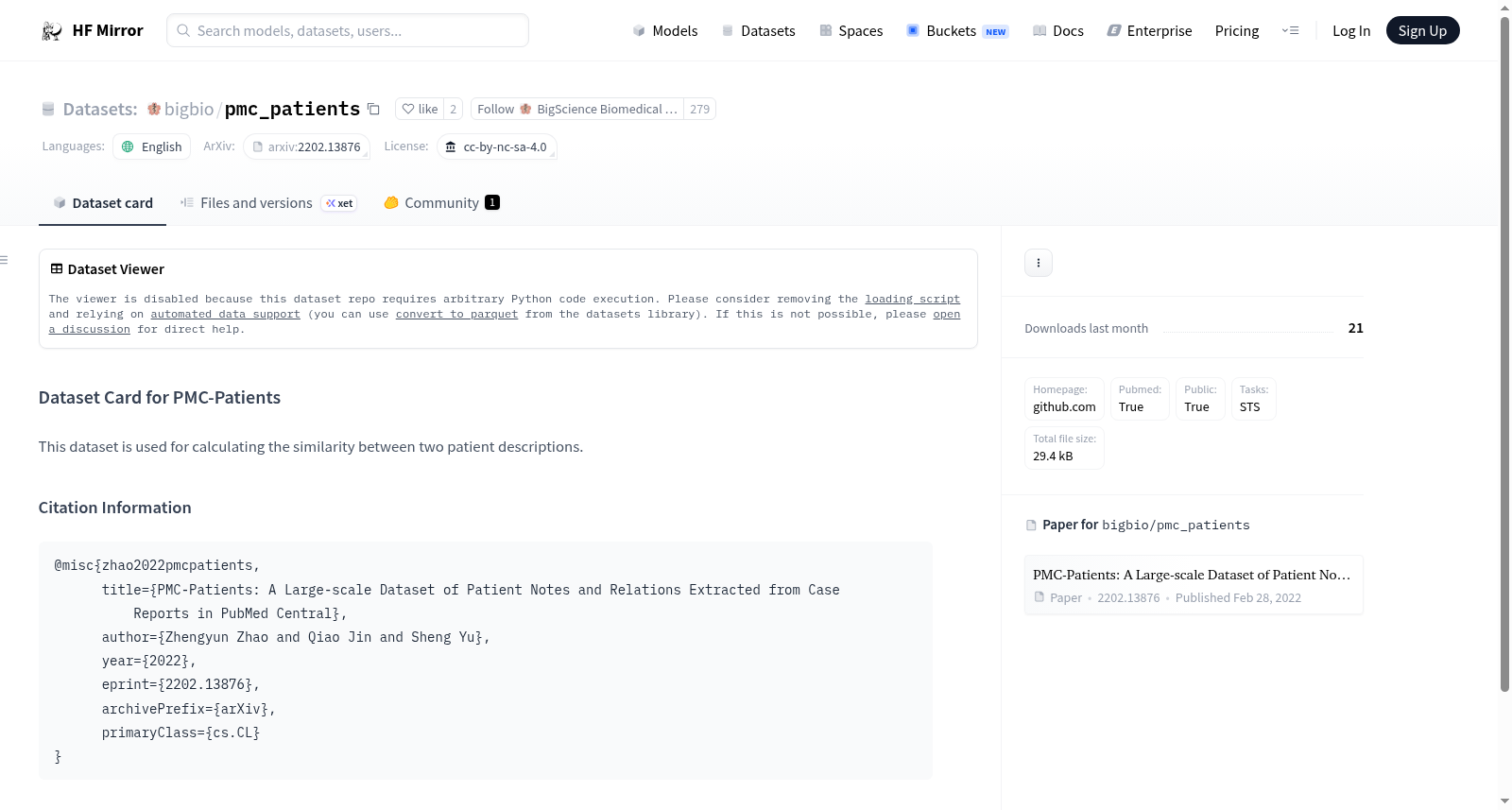Click the paper document icon beside Paper

(x=1039, y=597)
